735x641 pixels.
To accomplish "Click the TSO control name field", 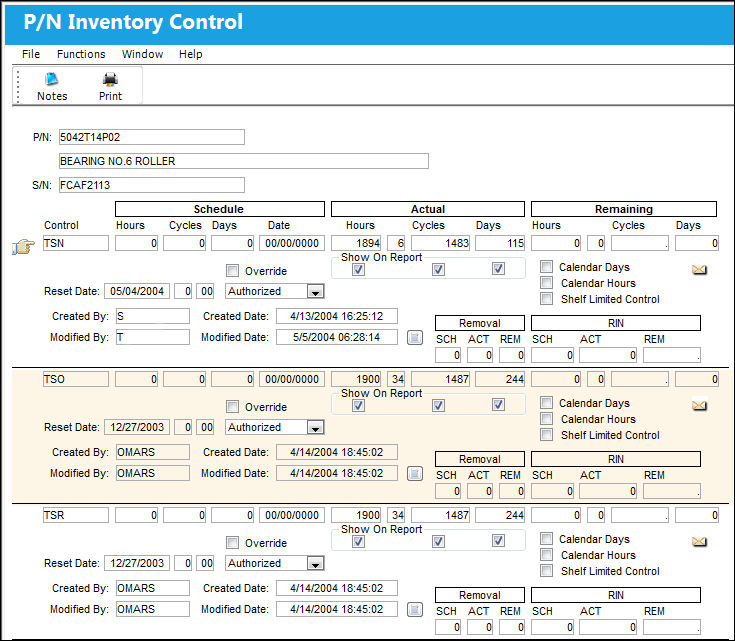I will pos(76,379).
